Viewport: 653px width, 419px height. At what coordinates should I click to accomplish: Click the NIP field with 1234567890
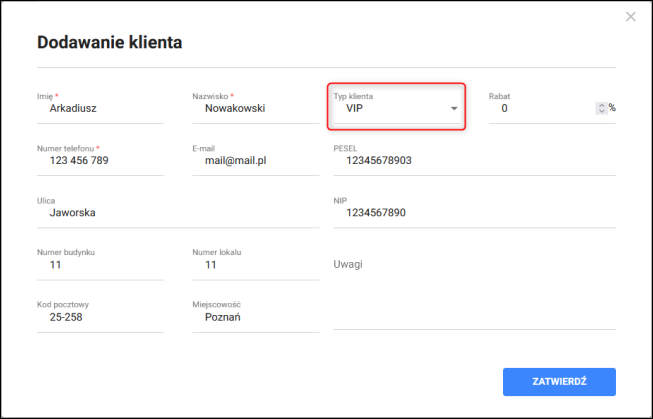click(x=474, y=213)
